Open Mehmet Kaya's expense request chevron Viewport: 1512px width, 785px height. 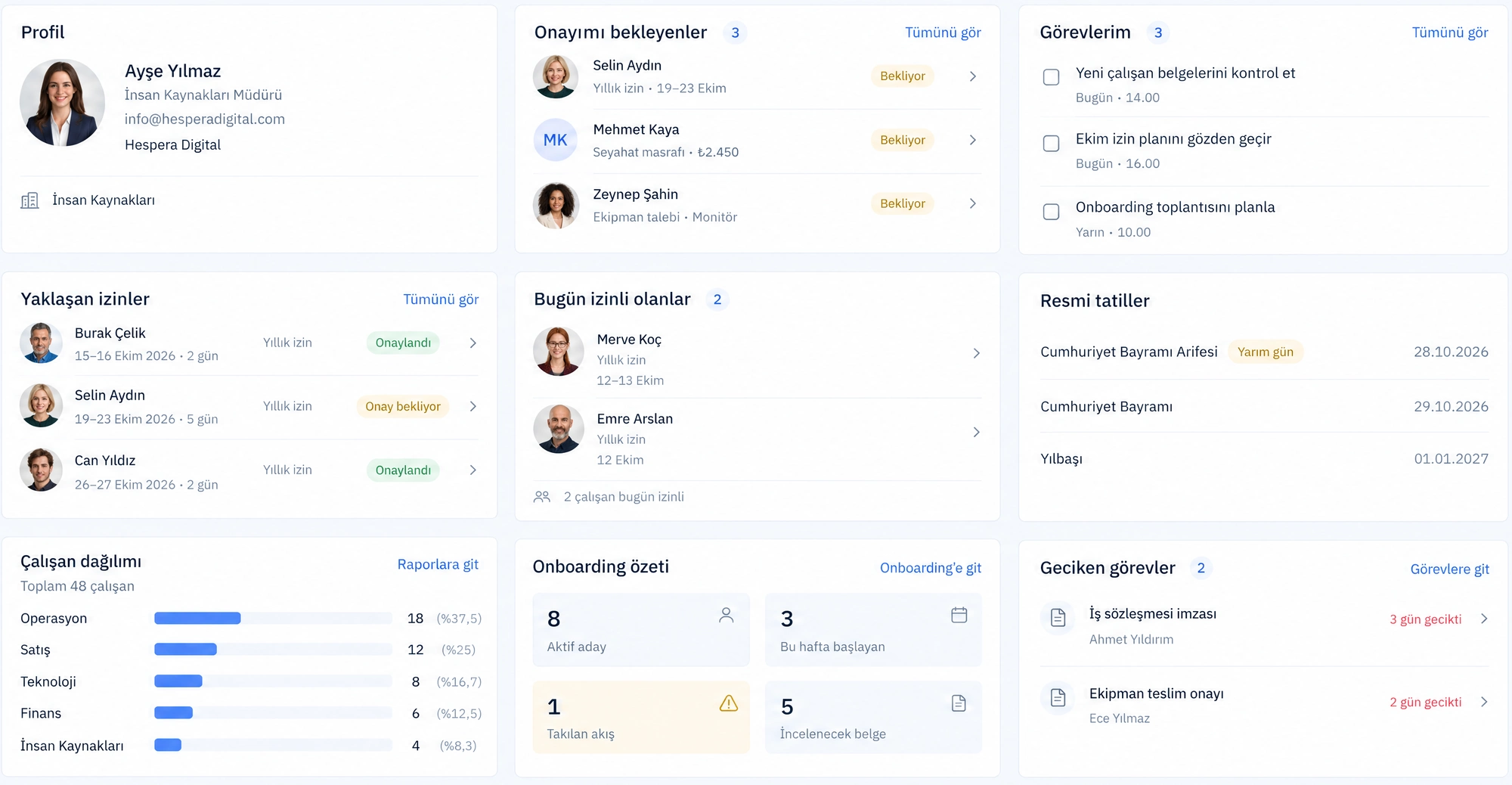[973, 140]
